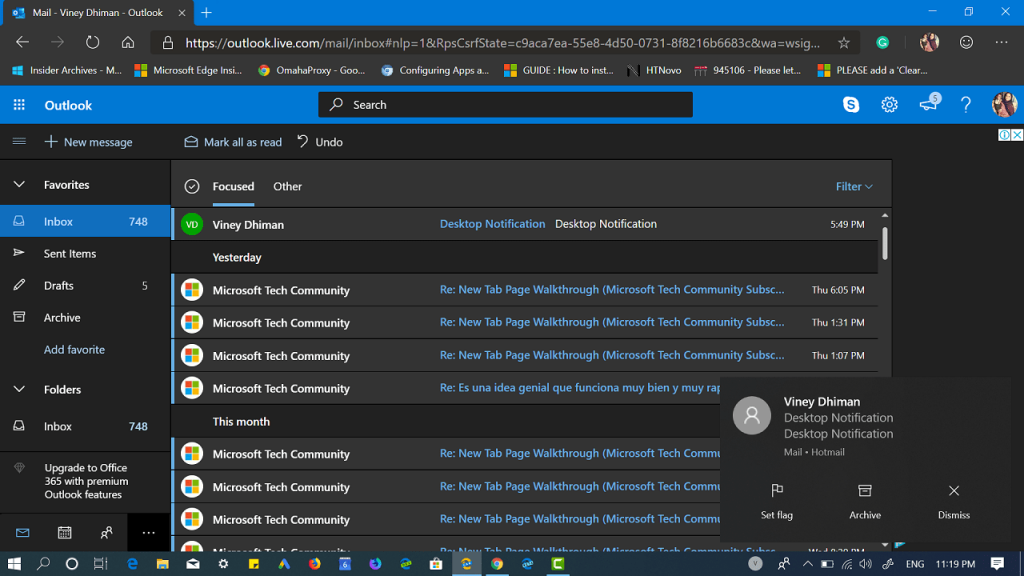Image resolution: width=1024 pixels, height=576 pixels.
Task: Open Inbox under Favorites
Action: pyautogui.click(x=85, y=221)
